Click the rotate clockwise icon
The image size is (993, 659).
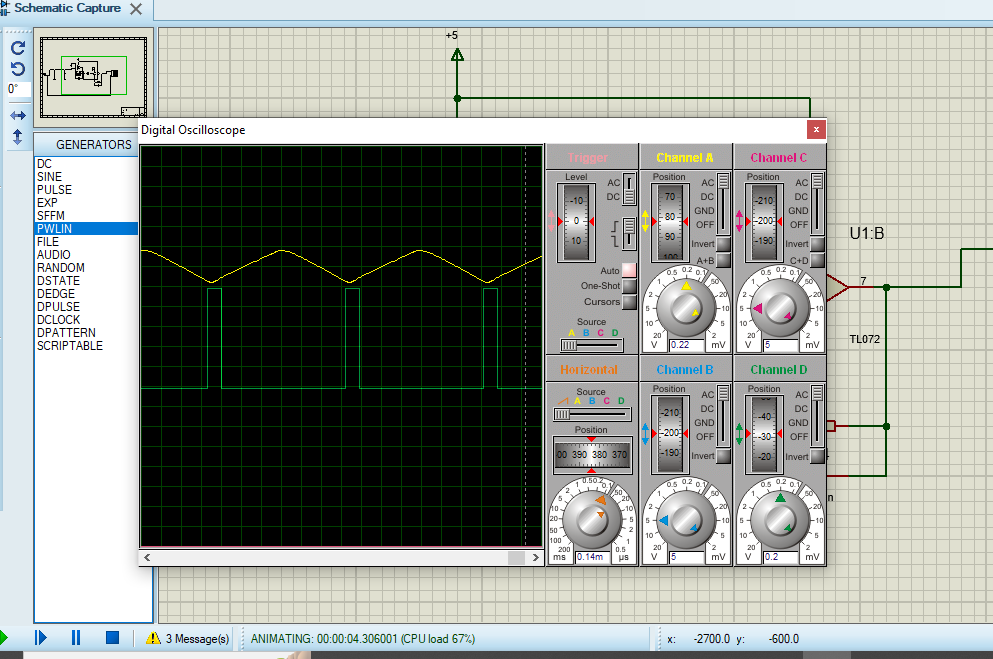(17, 47)
